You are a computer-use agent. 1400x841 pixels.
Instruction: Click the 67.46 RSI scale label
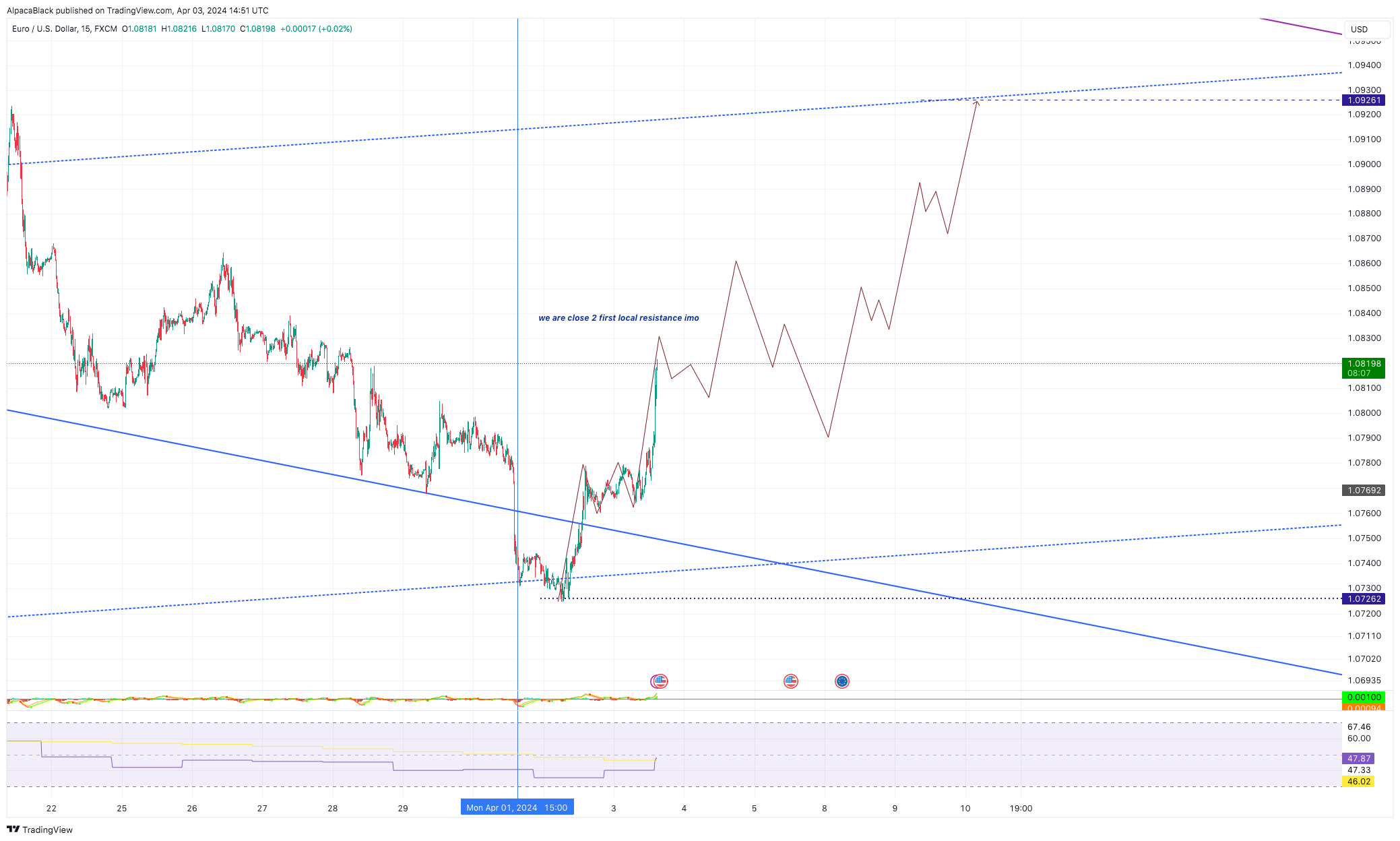[x=1359, y=727]
